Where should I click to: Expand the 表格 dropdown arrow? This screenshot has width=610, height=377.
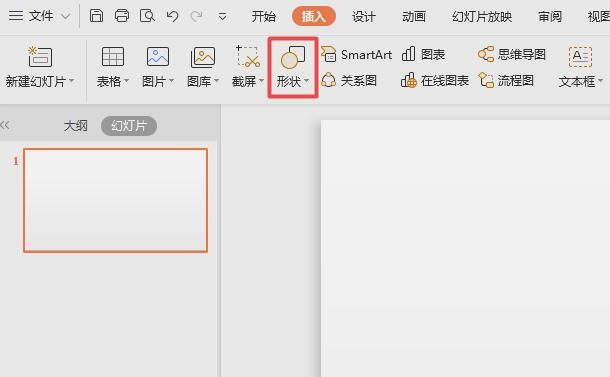coord(126,81)
